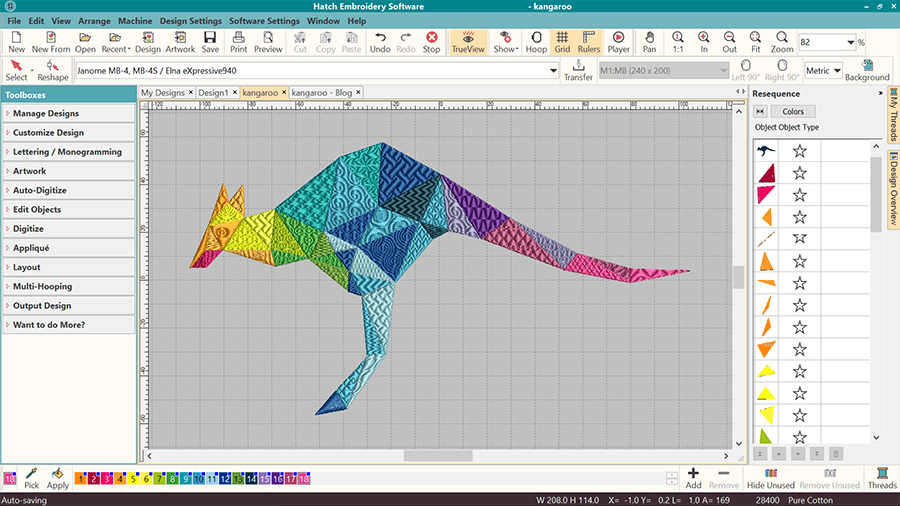This screenshot has height=506, width=900.
Task: Open Print Preview
Action: point(268,41)
